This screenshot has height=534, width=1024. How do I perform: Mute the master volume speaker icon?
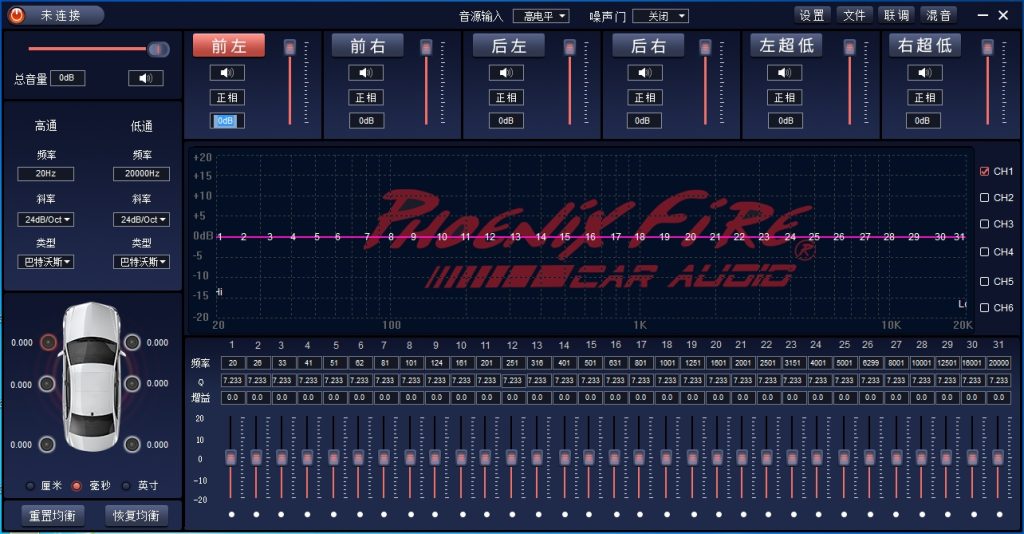(146, 78)
